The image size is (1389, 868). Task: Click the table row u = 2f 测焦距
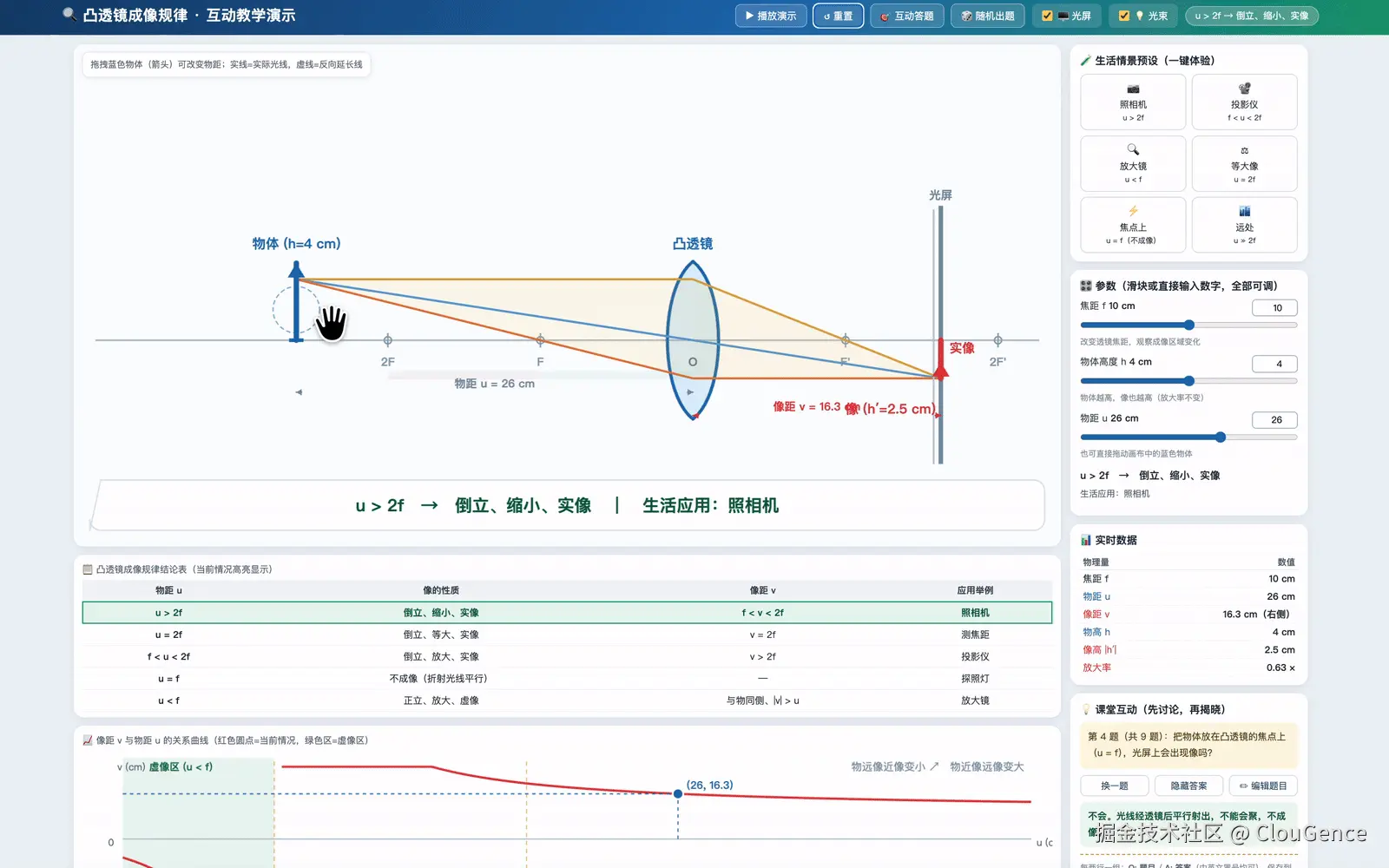pos(567,635)
